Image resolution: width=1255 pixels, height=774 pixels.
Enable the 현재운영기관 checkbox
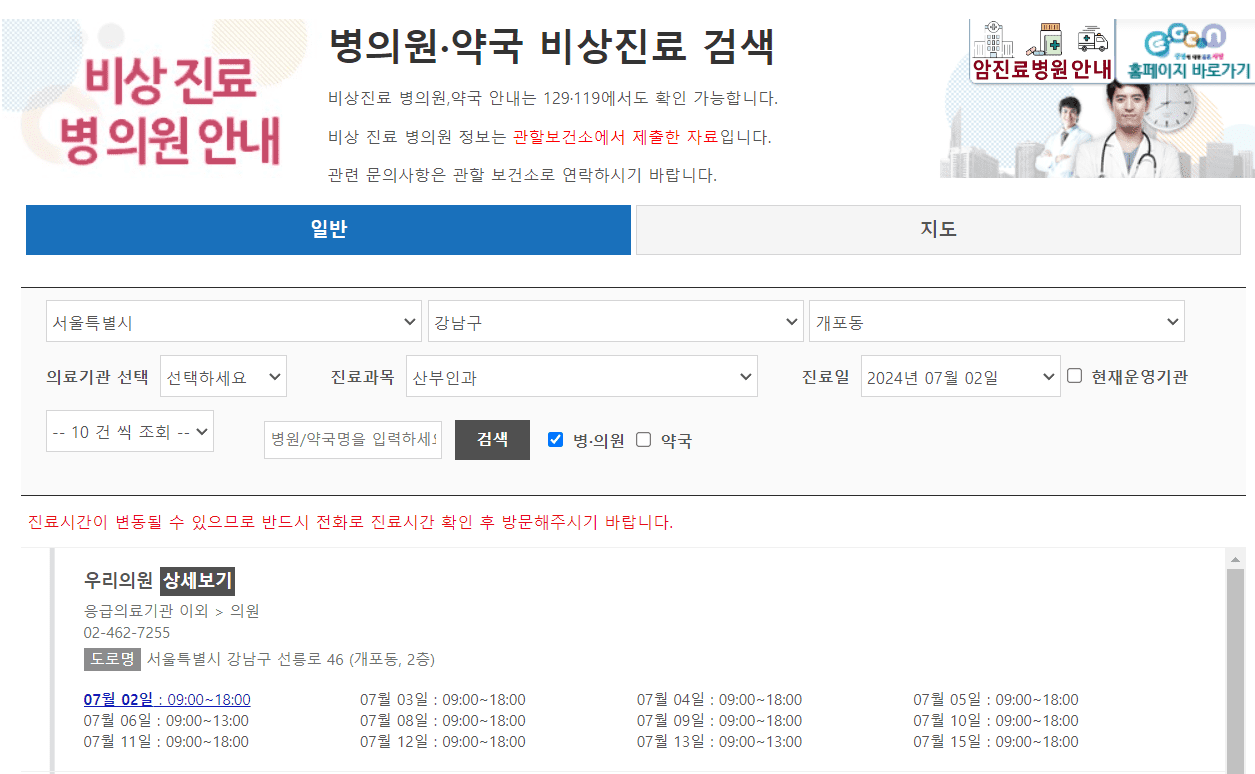pos(1072,375)
